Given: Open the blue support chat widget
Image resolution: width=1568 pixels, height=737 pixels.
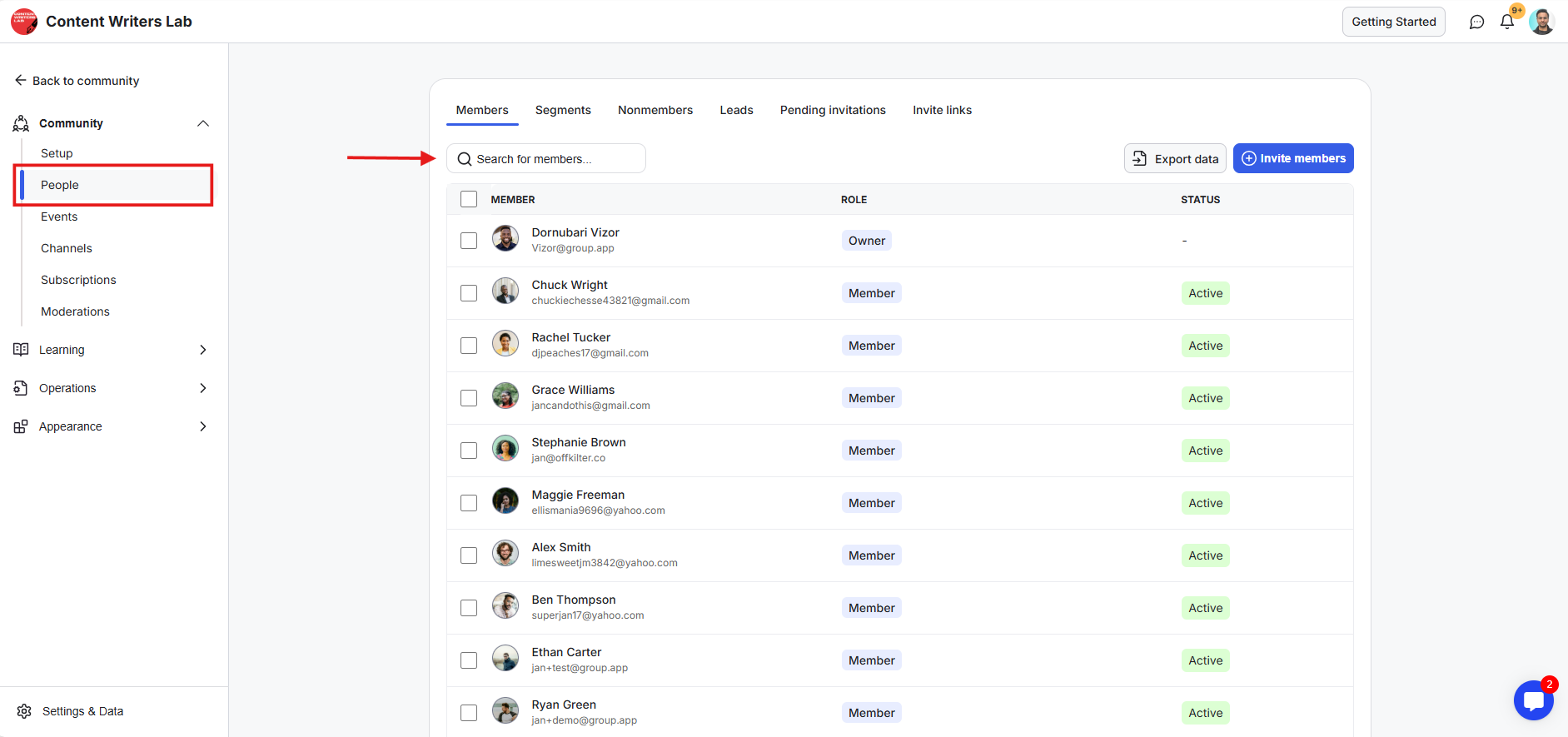Looking at the screenshot, I should [1533, 700].
